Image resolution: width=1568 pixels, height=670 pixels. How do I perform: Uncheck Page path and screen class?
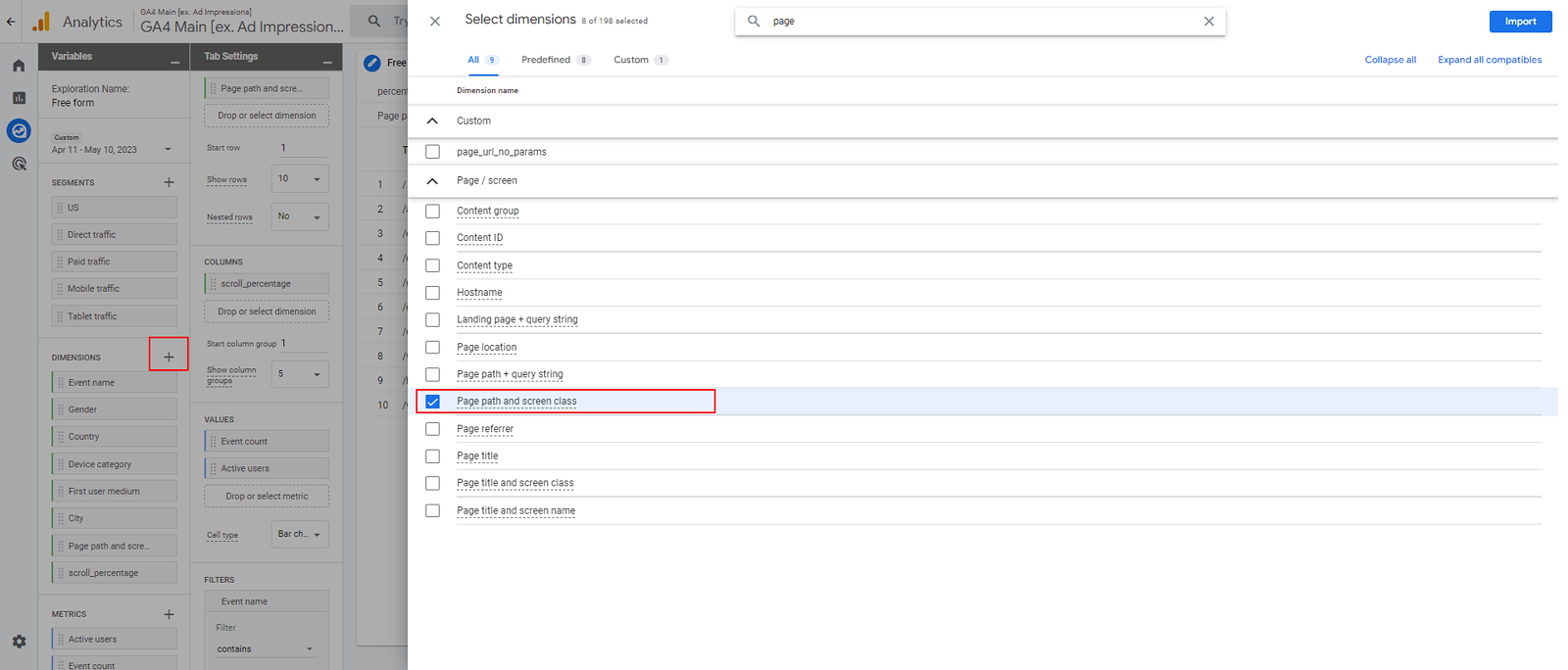point(432,402)
